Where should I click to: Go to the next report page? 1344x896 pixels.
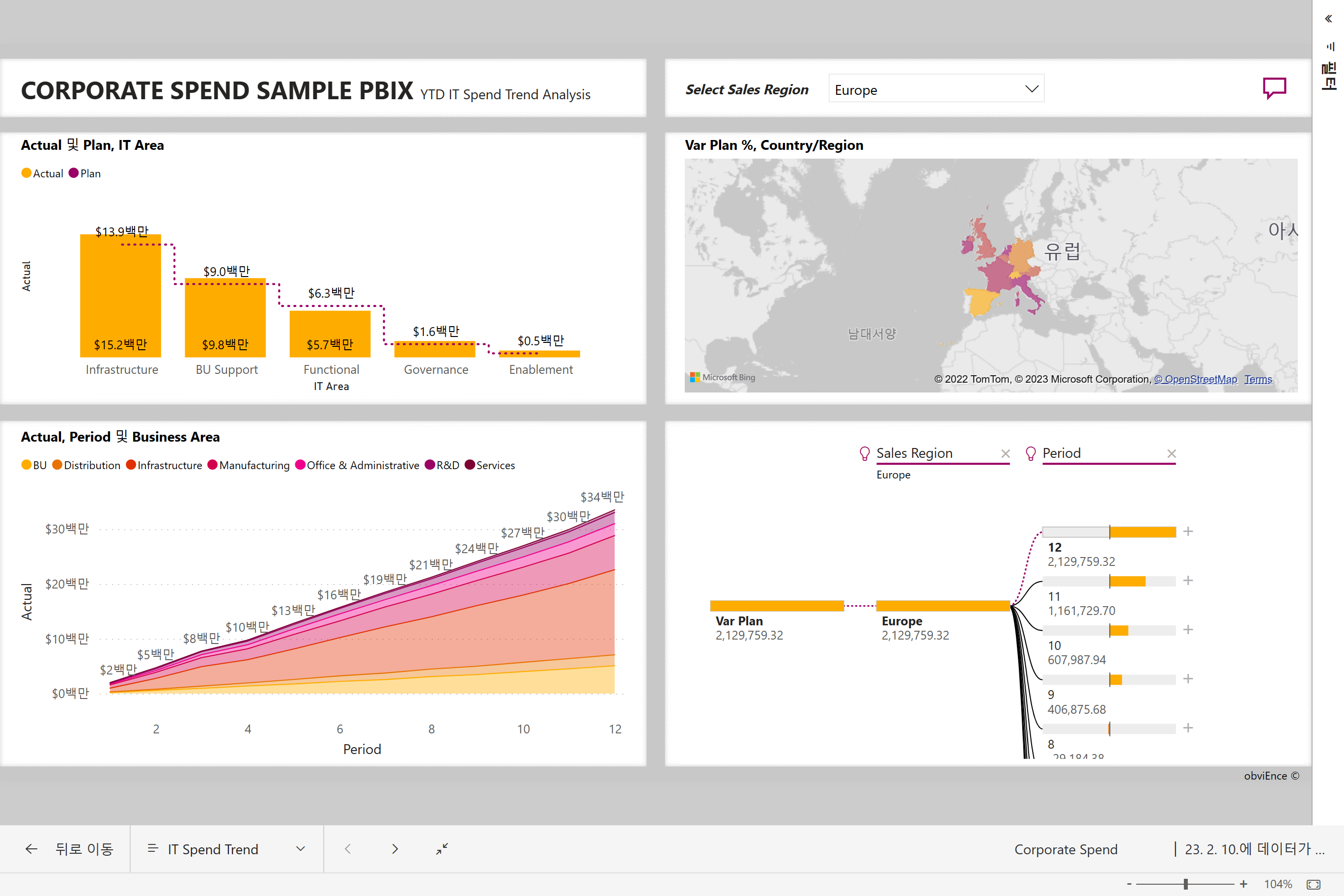coord(395,849)
